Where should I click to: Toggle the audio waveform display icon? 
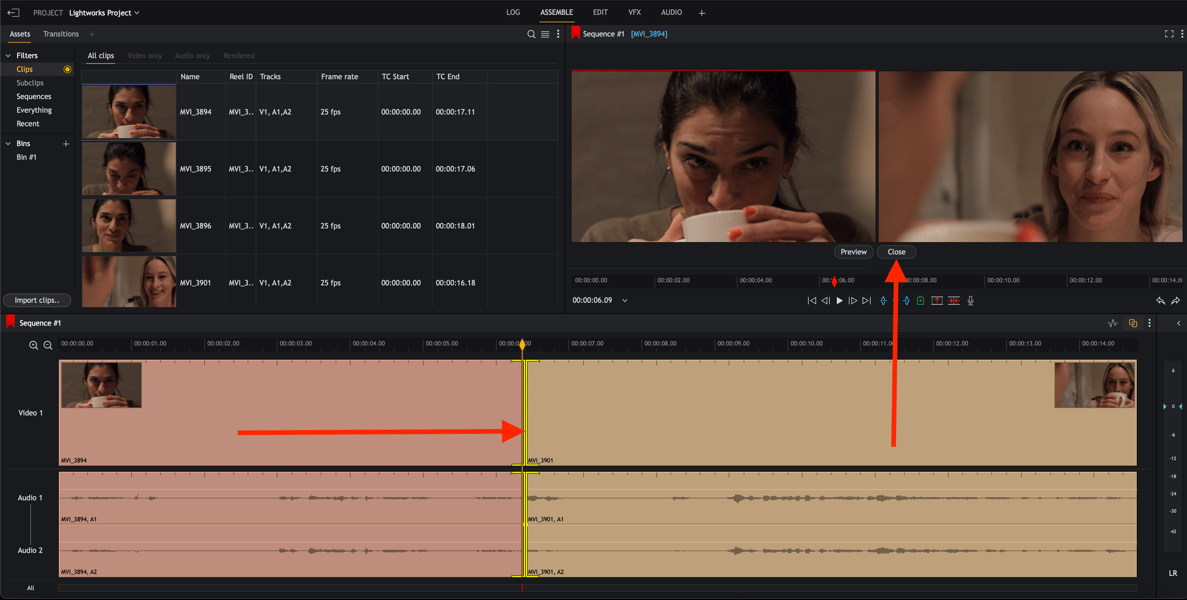1113,323
